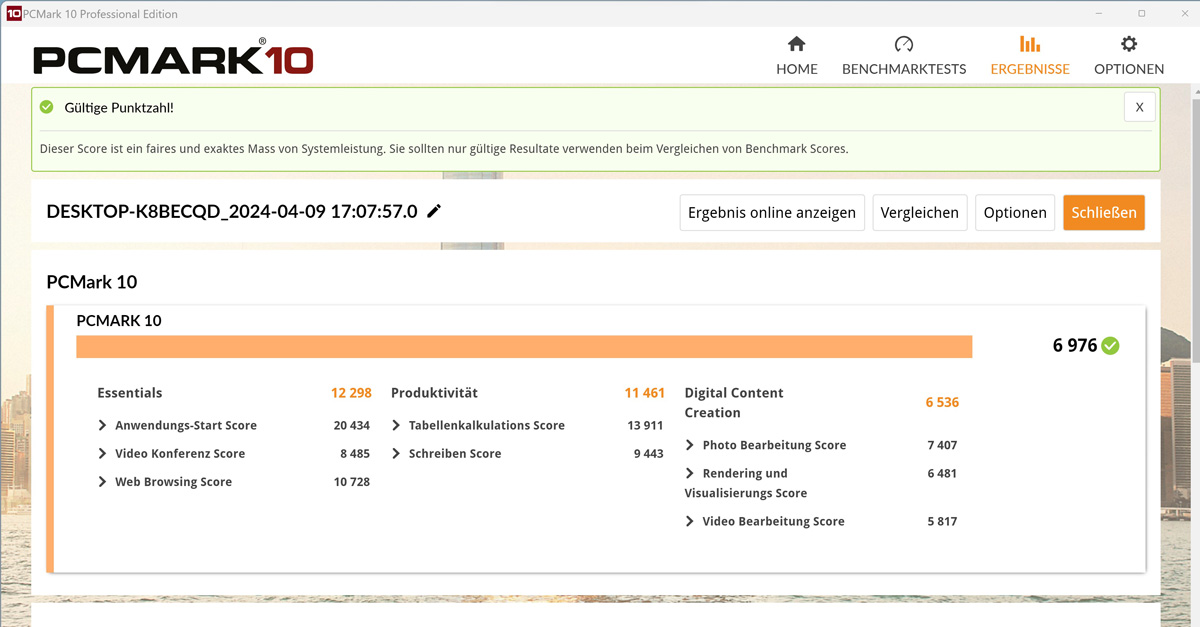Click the Vergleichen button
The height and width of the screenshot is (627, 1200).
point(920,212)
